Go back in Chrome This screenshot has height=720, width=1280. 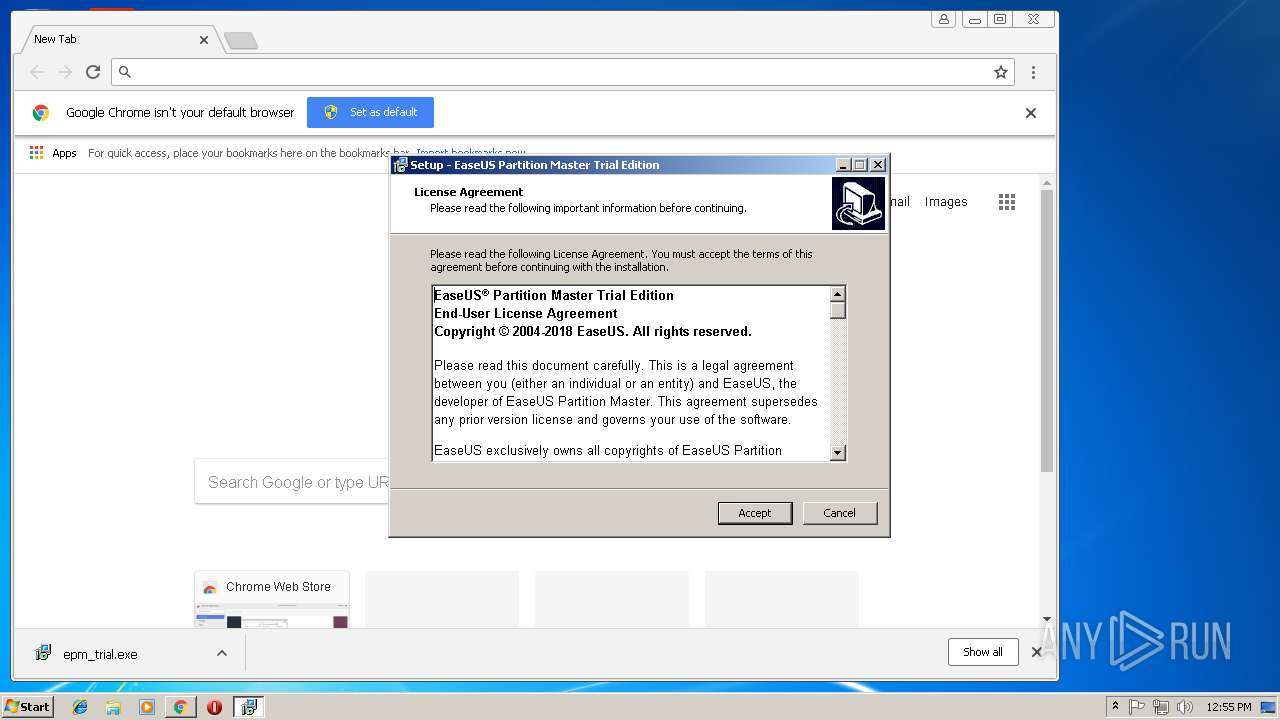pos(37,72)
